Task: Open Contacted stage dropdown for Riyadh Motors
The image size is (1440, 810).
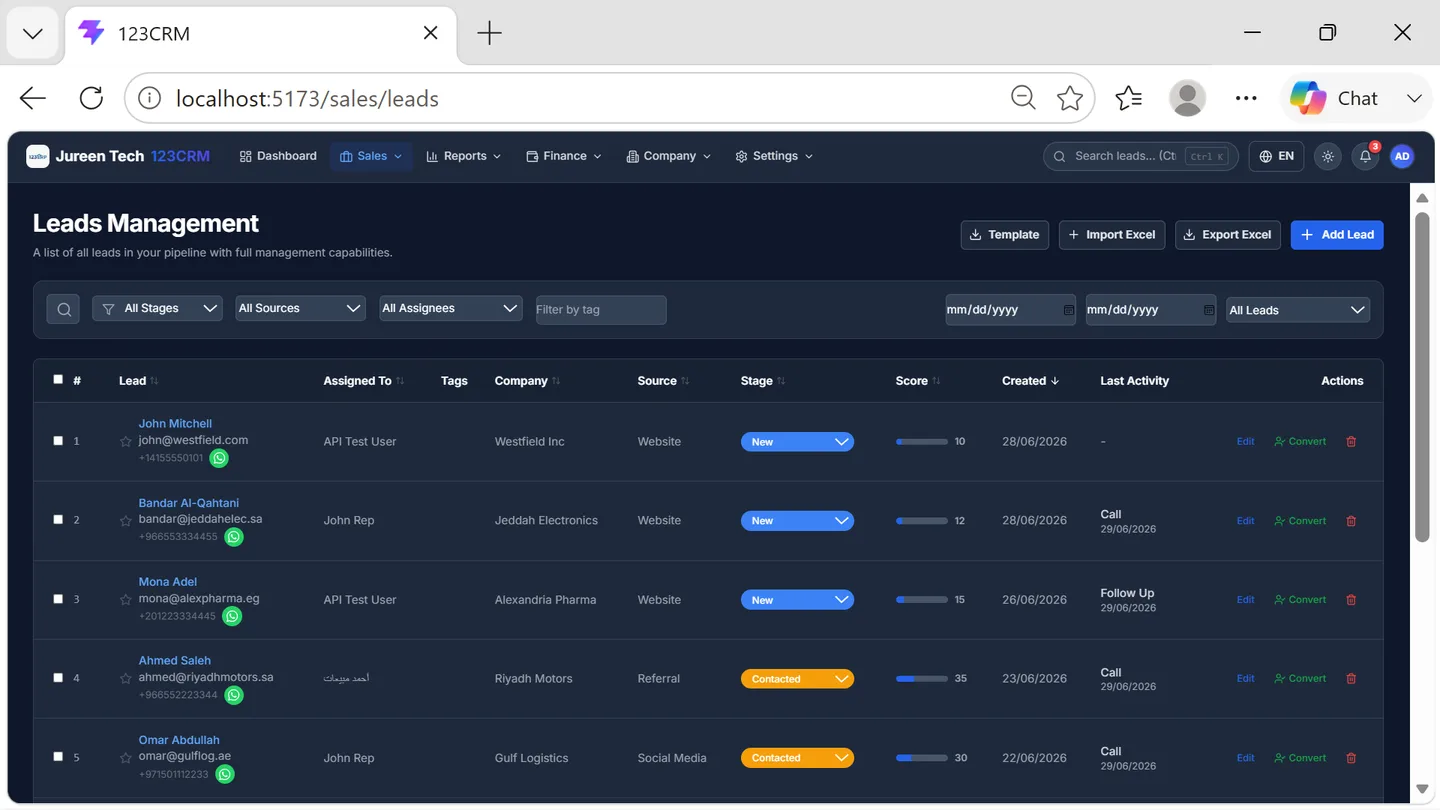Action: 797,678
